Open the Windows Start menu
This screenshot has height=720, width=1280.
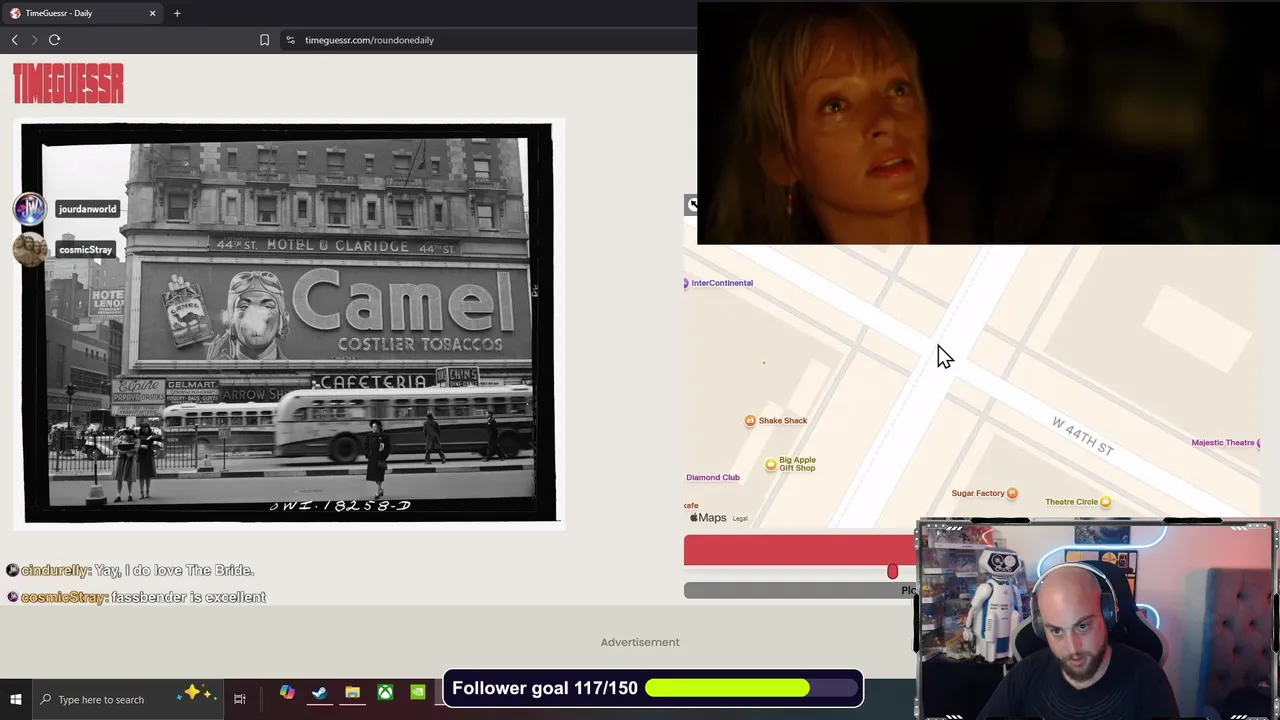(x=16, y=699)
